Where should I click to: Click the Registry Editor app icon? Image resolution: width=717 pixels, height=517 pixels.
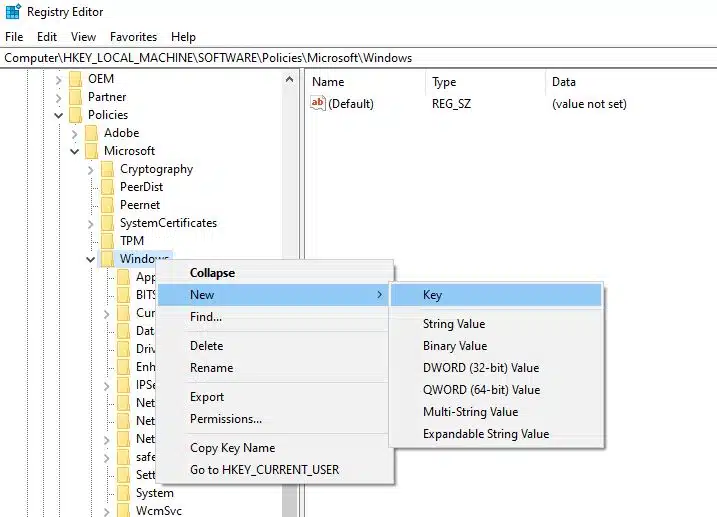pyautogui.click(x=13, y=11)
